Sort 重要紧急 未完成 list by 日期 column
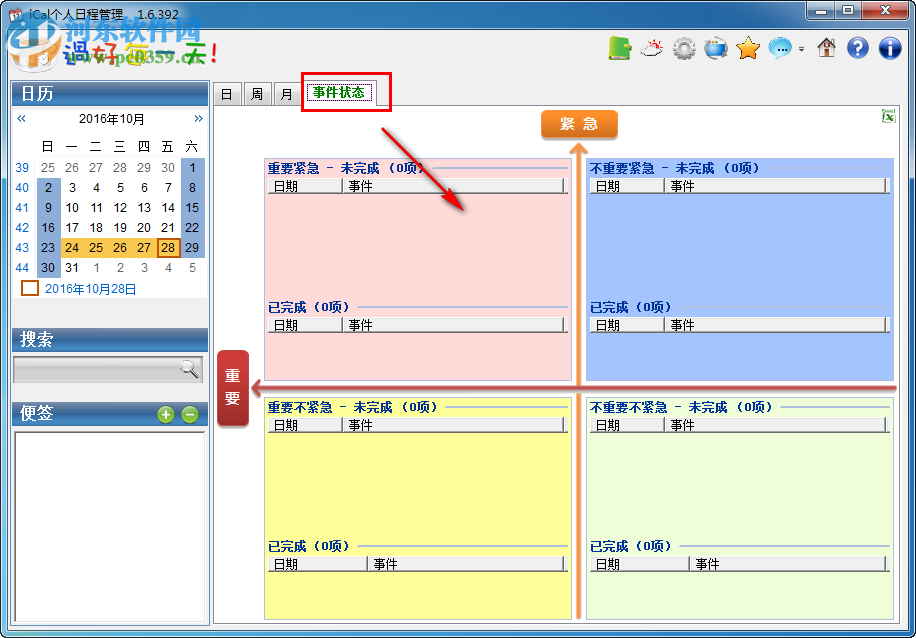This screenshot has width=916, height=638. click(x=305, y=186)
